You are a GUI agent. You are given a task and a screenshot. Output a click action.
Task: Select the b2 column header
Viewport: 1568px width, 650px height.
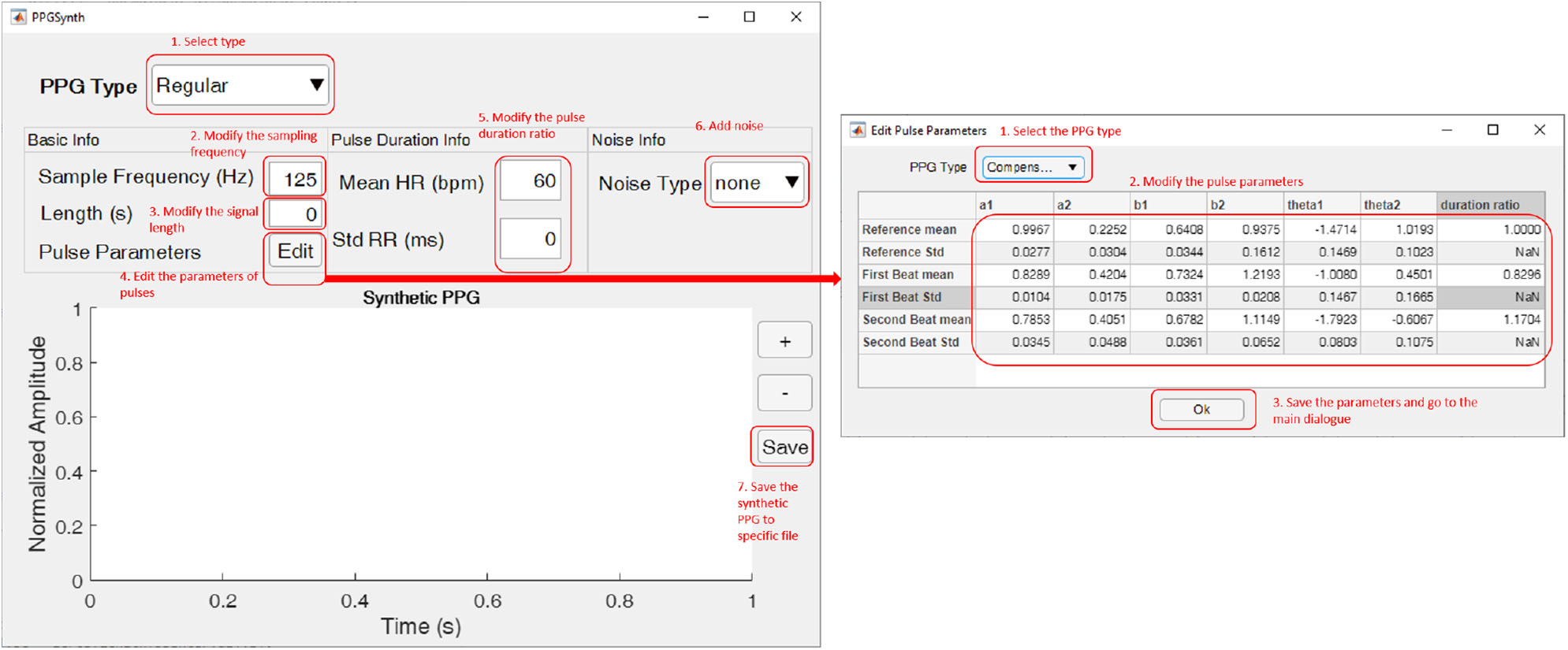click(1245, 205)
